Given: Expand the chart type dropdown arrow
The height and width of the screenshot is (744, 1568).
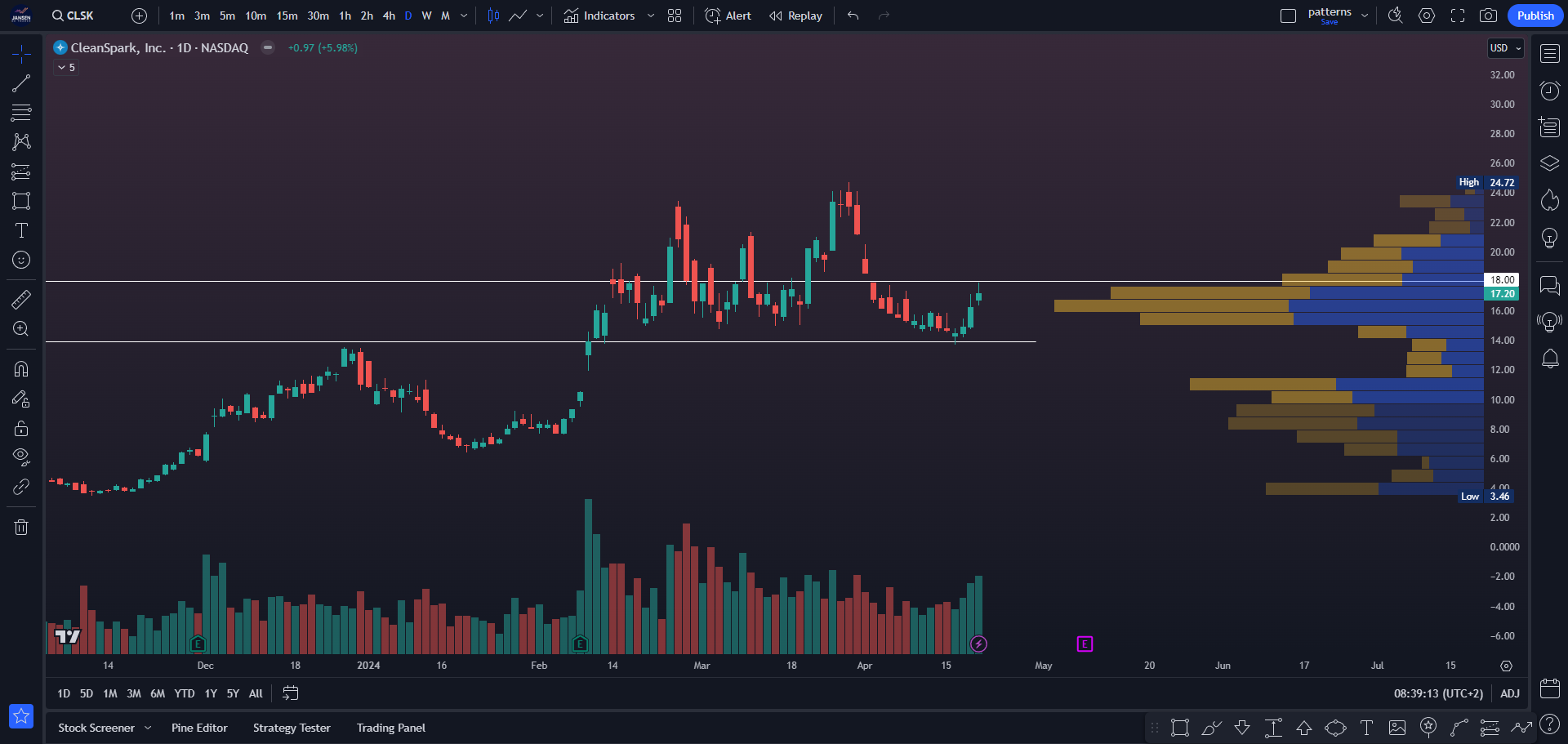Looking at the screenshot, I should [x=540, y=16].
